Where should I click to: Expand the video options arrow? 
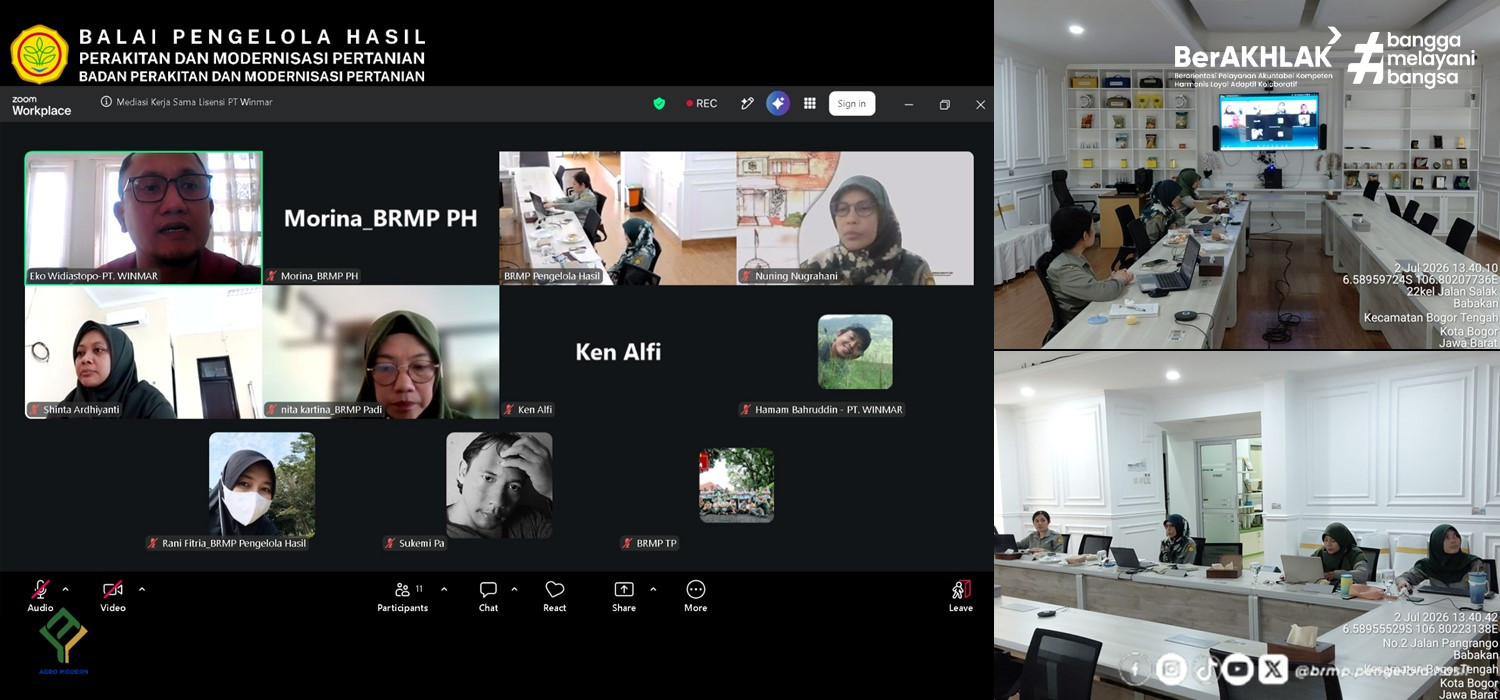coord(142,589)
